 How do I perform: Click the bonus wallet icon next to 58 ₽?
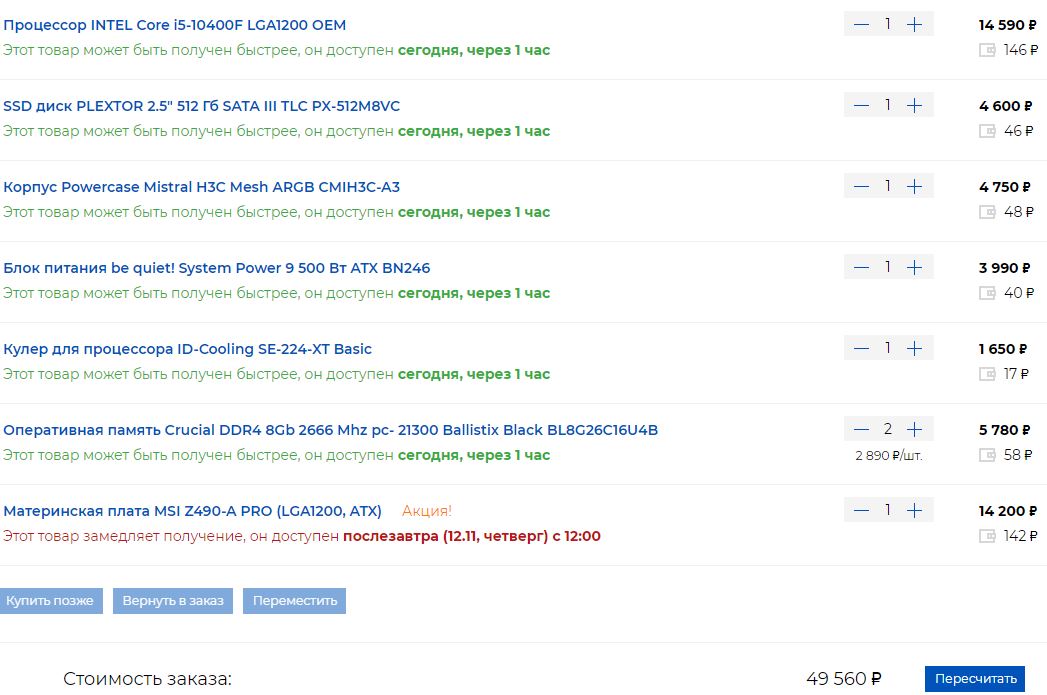point(987,455)
